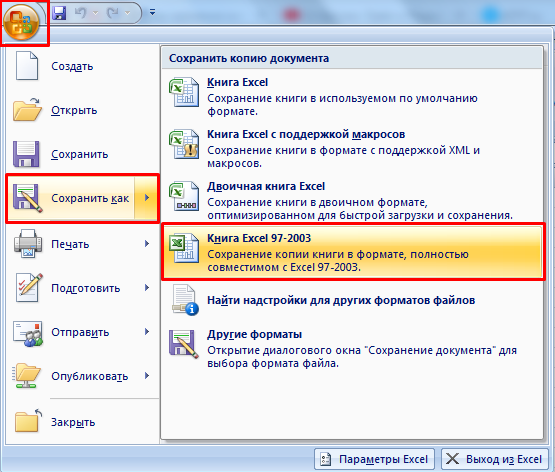The width and height of the screenshot is (555, 472).
Task: Click the Книга Excel workbook icon
Action: (184, 92)
